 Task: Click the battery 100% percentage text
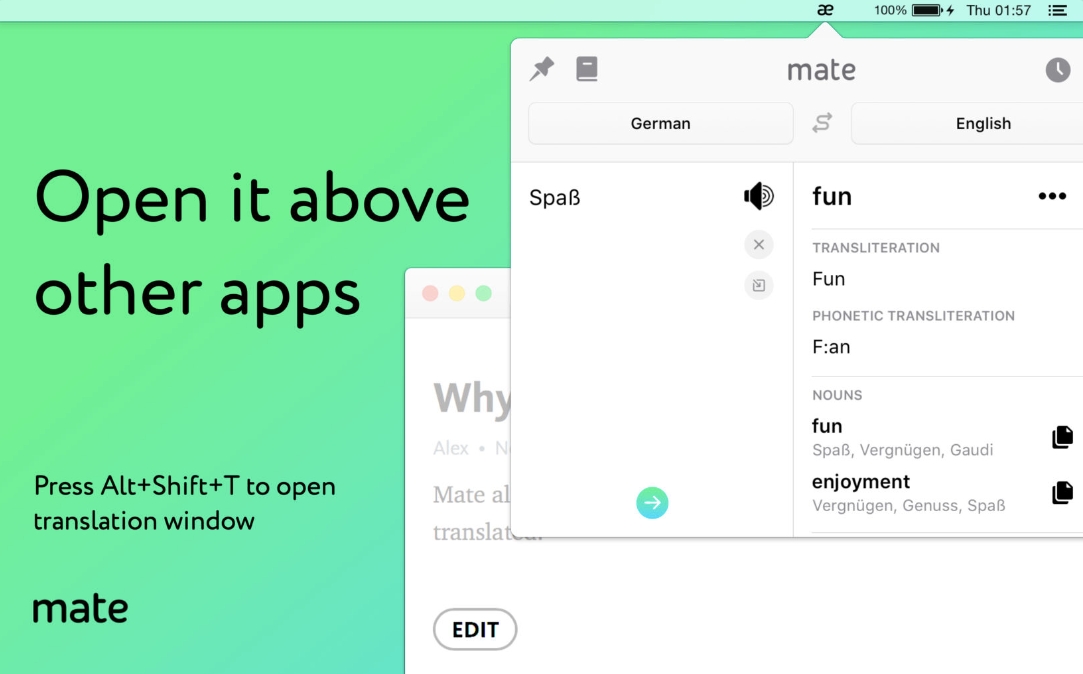890,10
